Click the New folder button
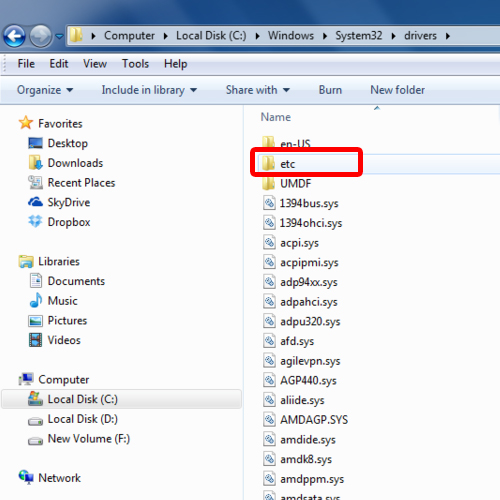Image resolution: width=500 pixels, height=500 pixels. point(398,90)
